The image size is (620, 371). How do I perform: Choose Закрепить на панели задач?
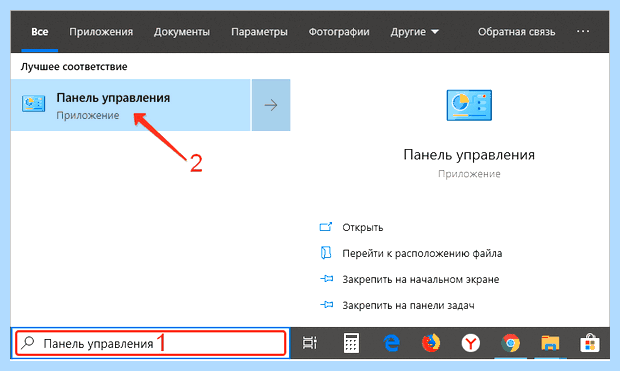[x=408, y=305]
